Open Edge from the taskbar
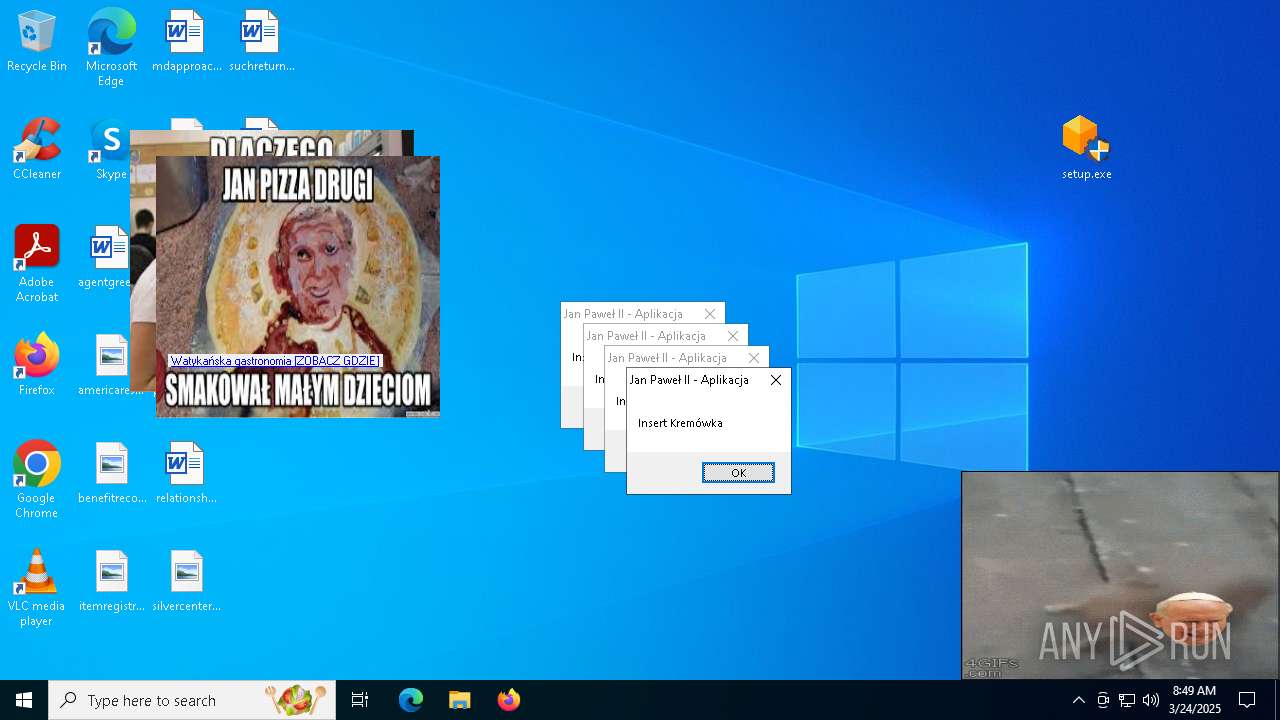Screen dimensions: 1280x720 (x=411, y=700)
